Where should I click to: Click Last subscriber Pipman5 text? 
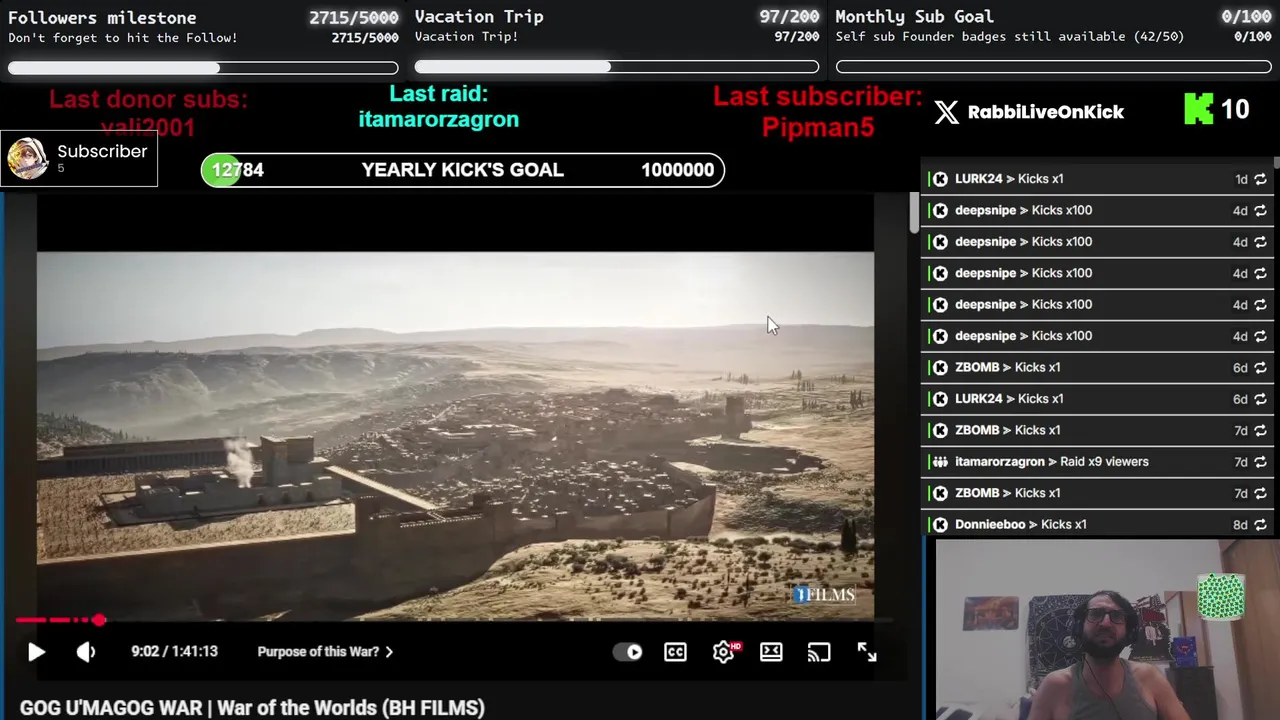tap(817, 112)
